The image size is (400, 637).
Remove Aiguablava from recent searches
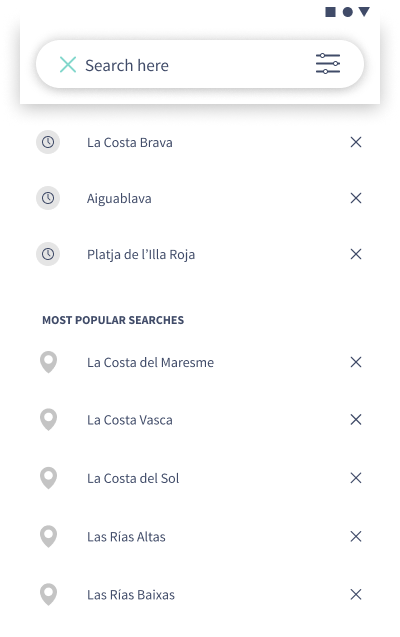356,198
